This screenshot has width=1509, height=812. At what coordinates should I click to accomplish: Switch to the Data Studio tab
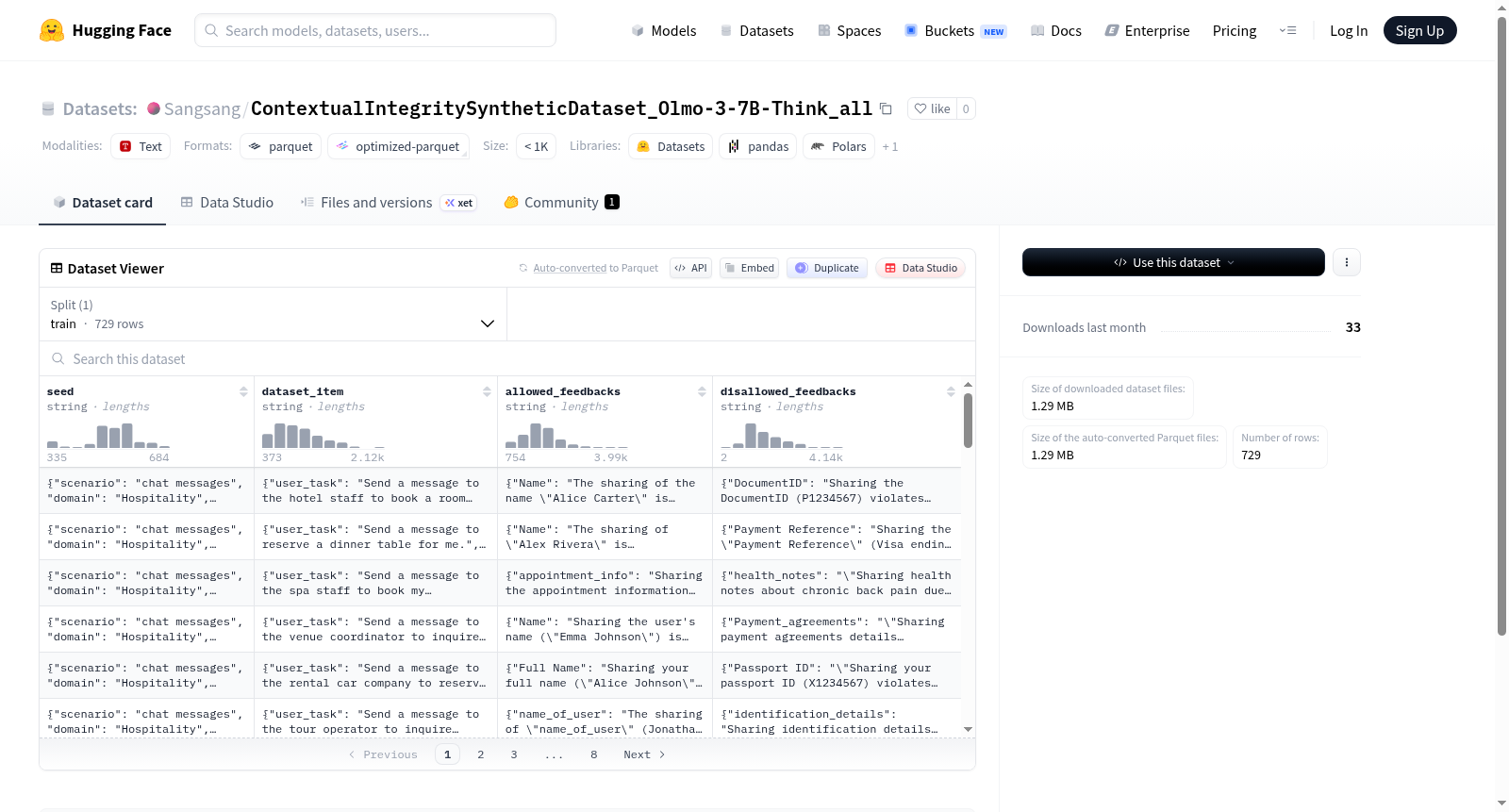coord(227,203)
